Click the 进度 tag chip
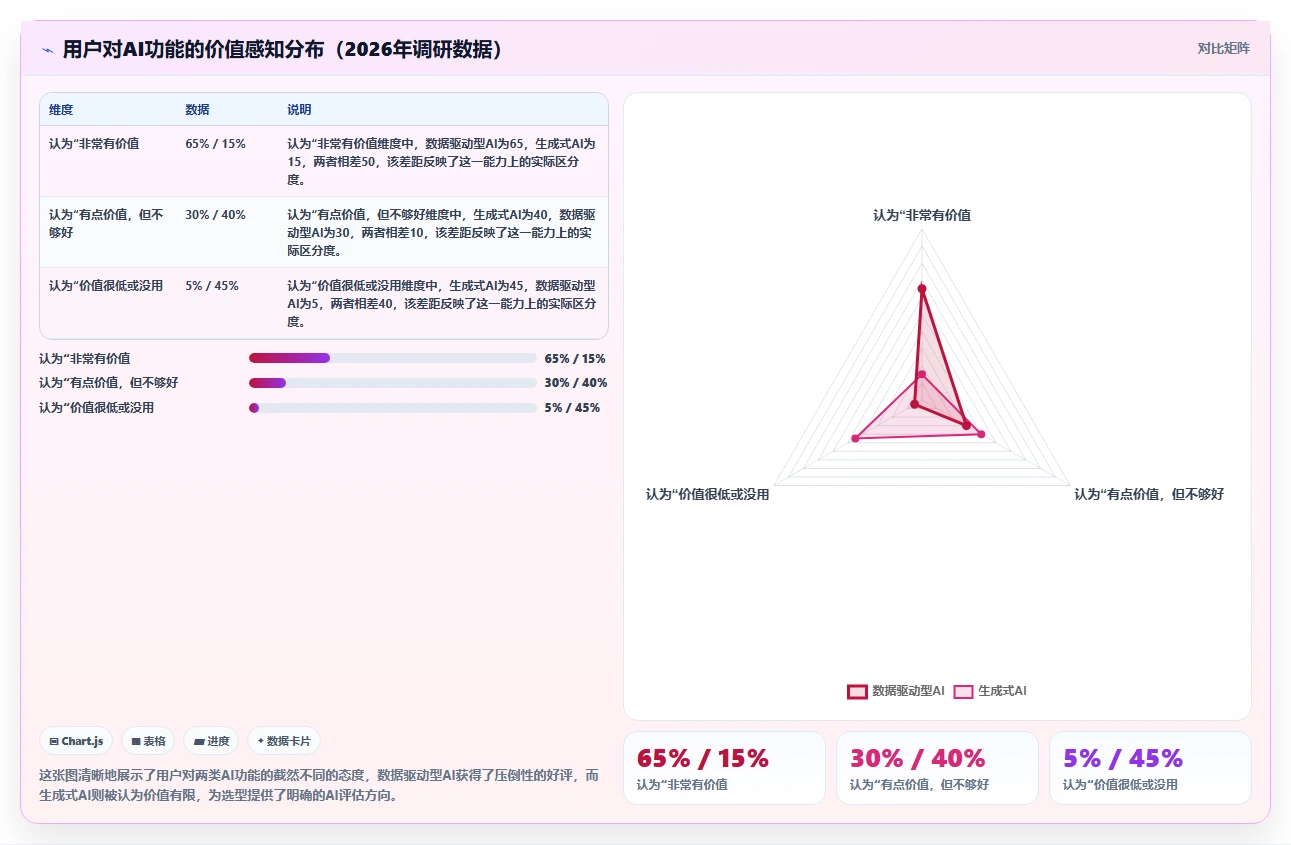Viewport: 1291px width, 845px height. pyautogui.click(x=211, y=741)
